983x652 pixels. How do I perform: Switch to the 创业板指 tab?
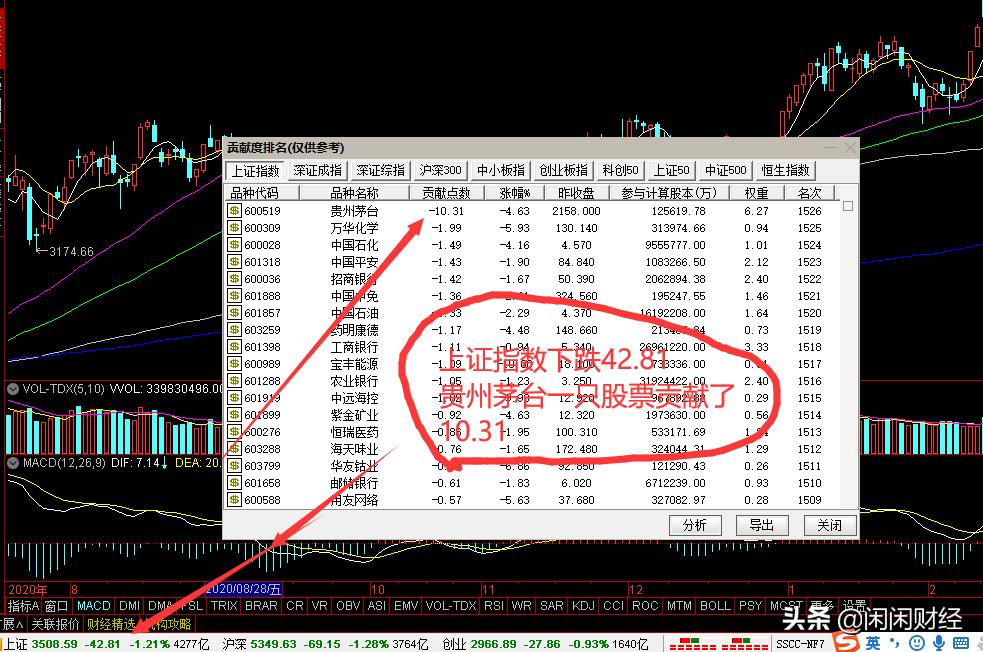coord(564,170)
